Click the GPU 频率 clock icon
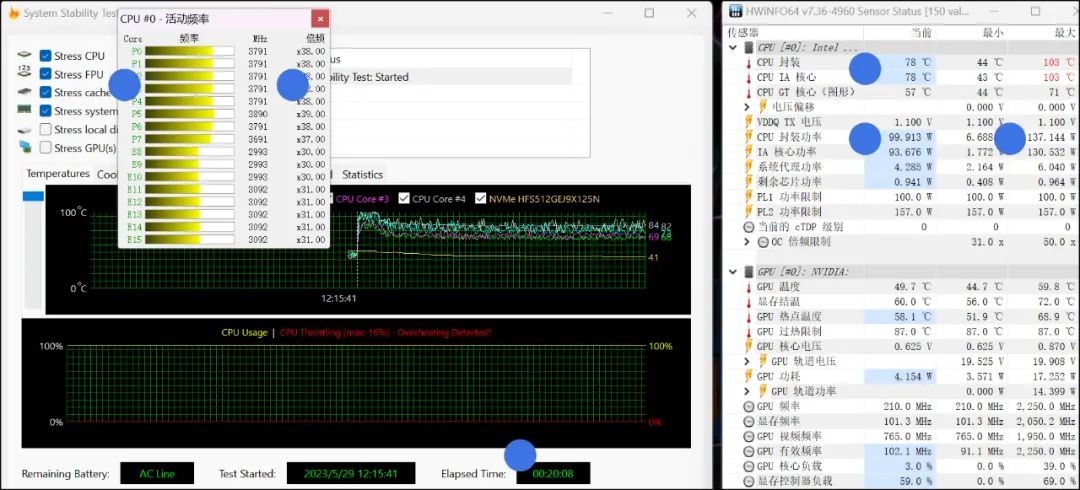This screenshot has height=490, width=1080. [747, 407]
